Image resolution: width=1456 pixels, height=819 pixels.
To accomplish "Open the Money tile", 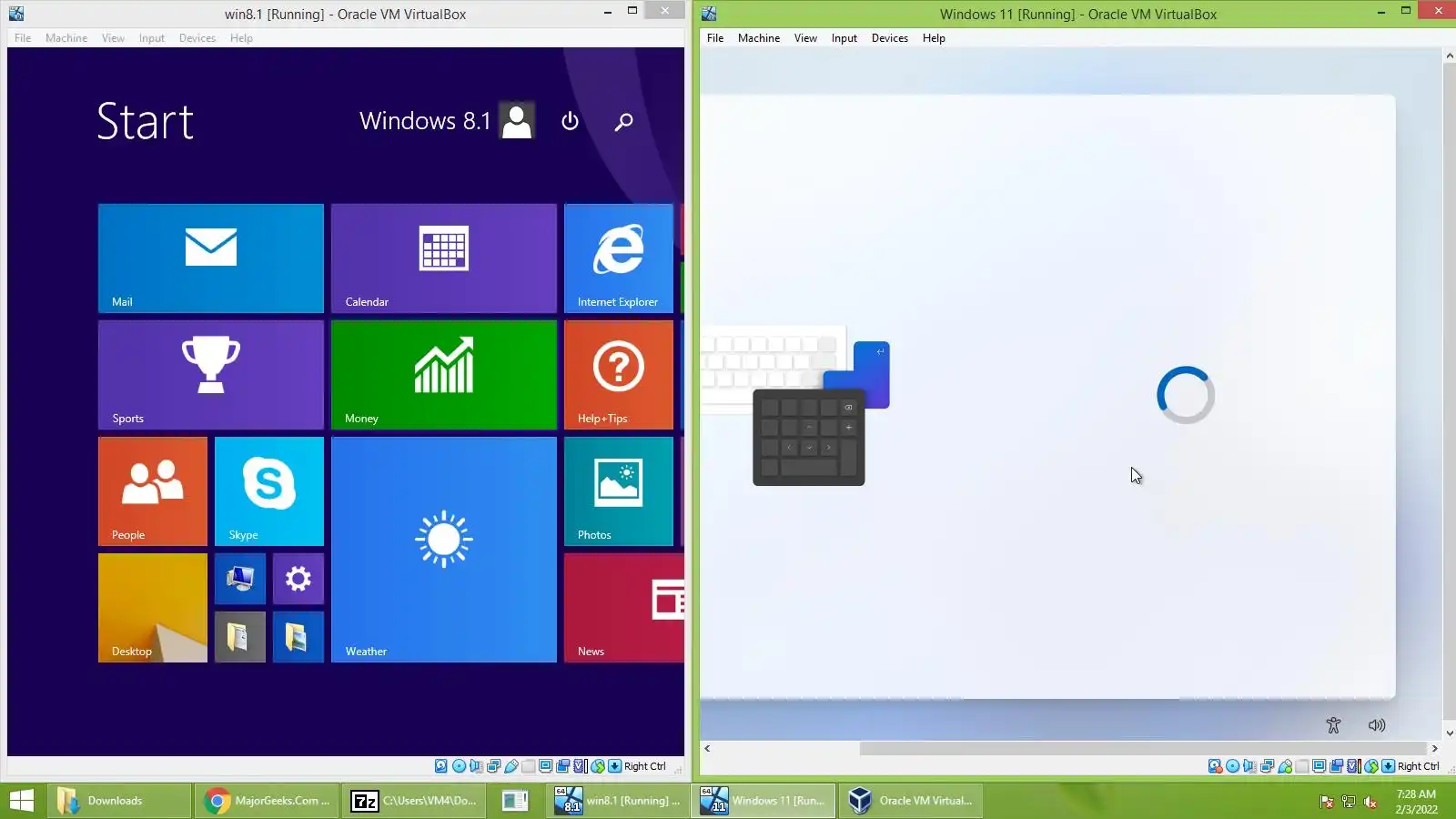I will 444,375.
